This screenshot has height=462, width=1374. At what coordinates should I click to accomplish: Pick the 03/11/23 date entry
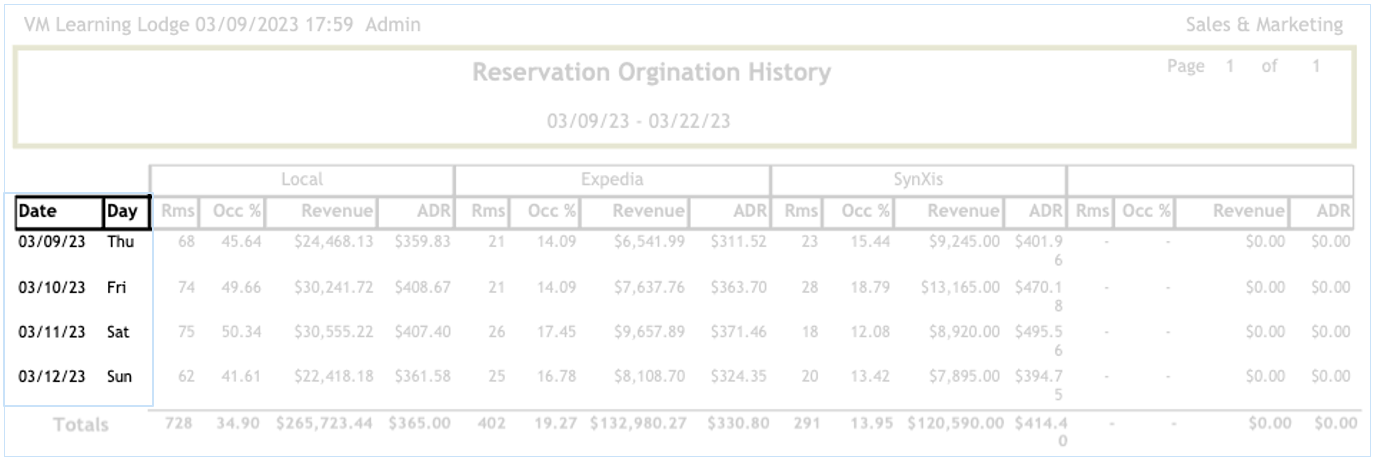[x=52, y=332]
